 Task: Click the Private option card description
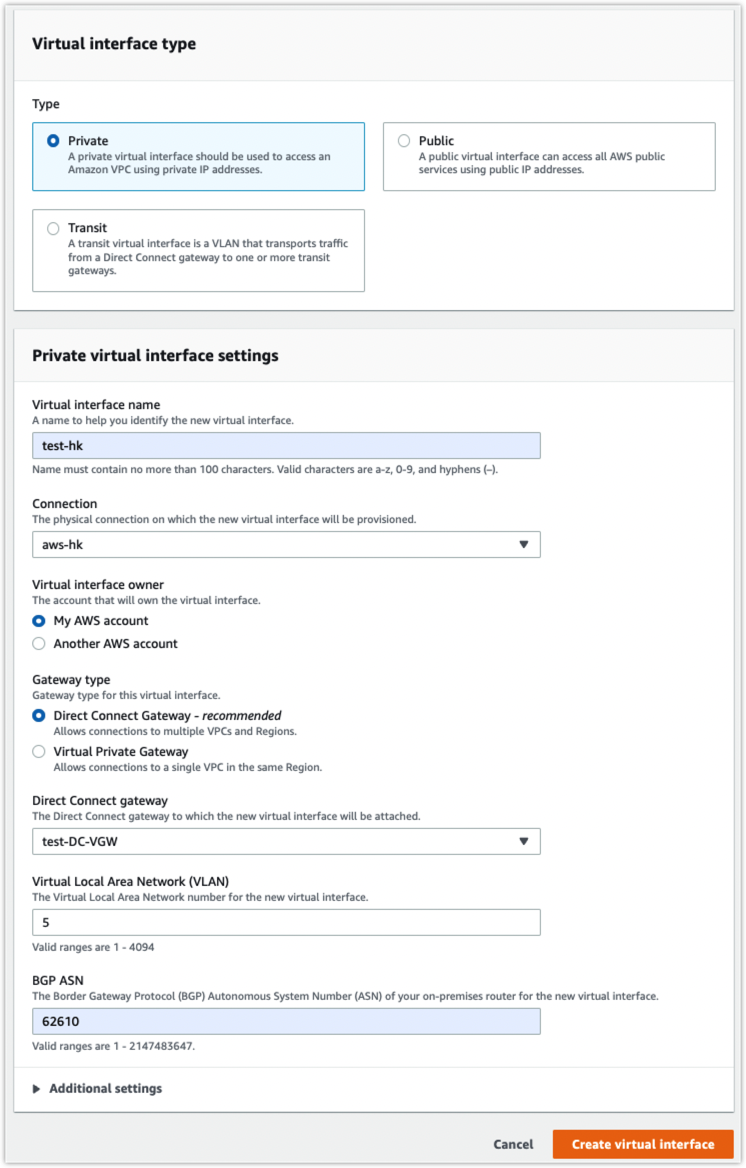pos(199,163)
